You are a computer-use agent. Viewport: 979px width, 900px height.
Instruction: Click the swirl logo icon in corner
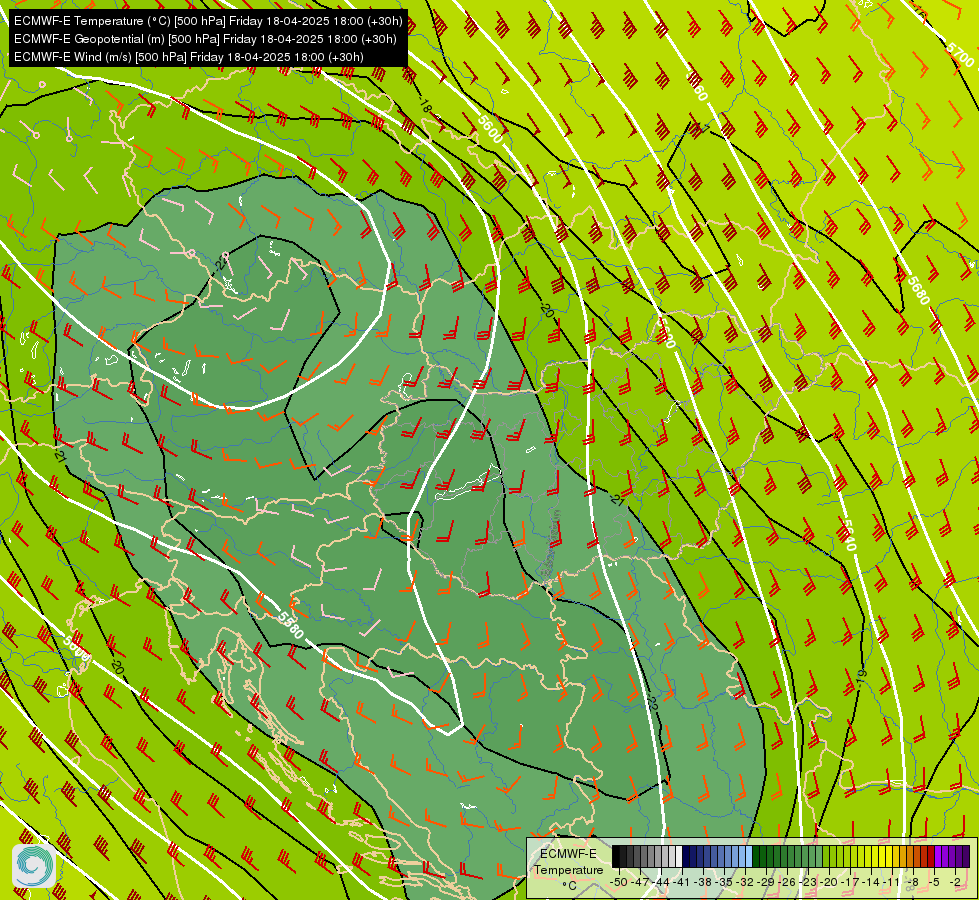point(34,865)
